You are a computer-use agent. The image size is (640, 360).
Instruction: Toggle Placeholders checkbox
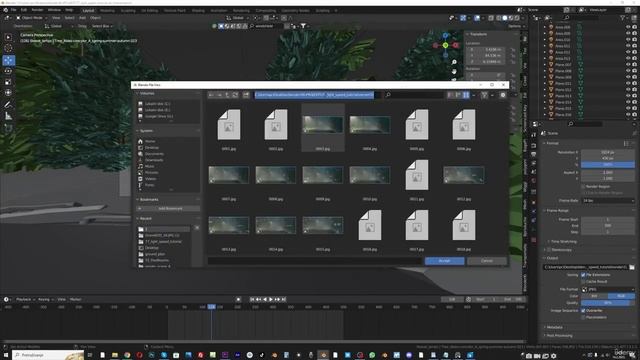(x=583, y=317)
